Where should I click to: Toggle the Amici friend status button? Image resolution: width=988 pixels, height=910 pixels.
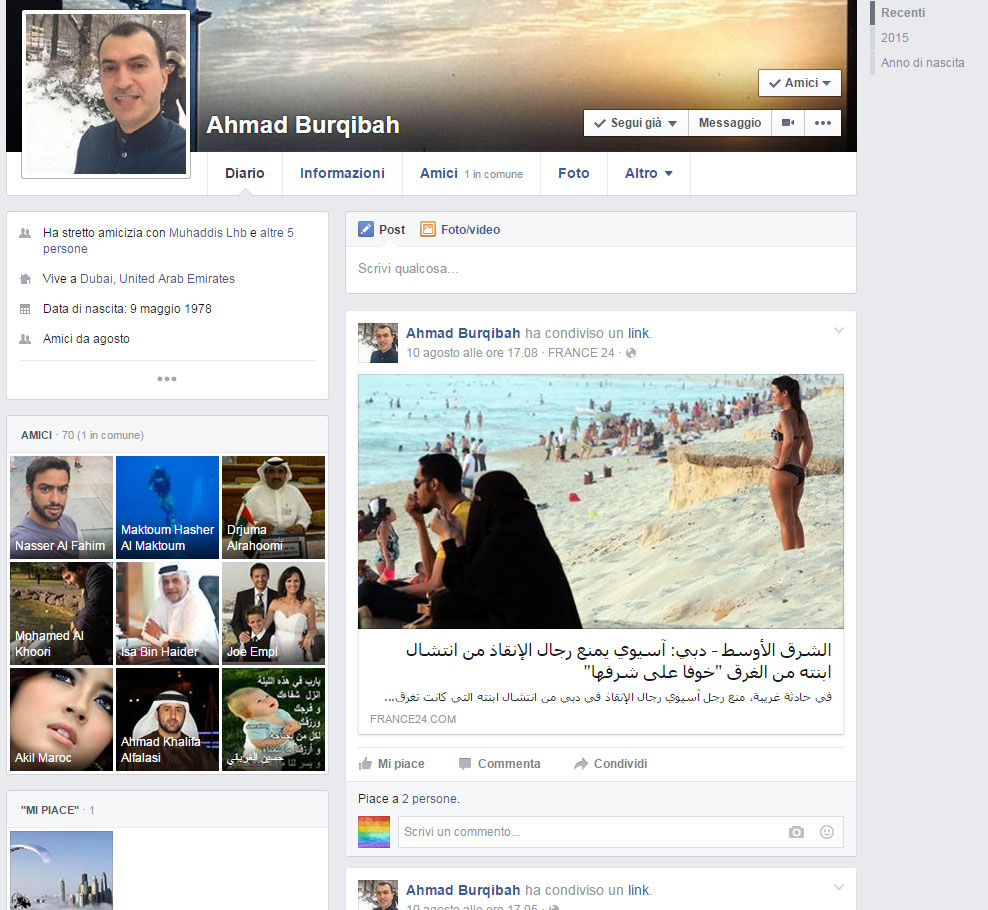click(799, 83)
